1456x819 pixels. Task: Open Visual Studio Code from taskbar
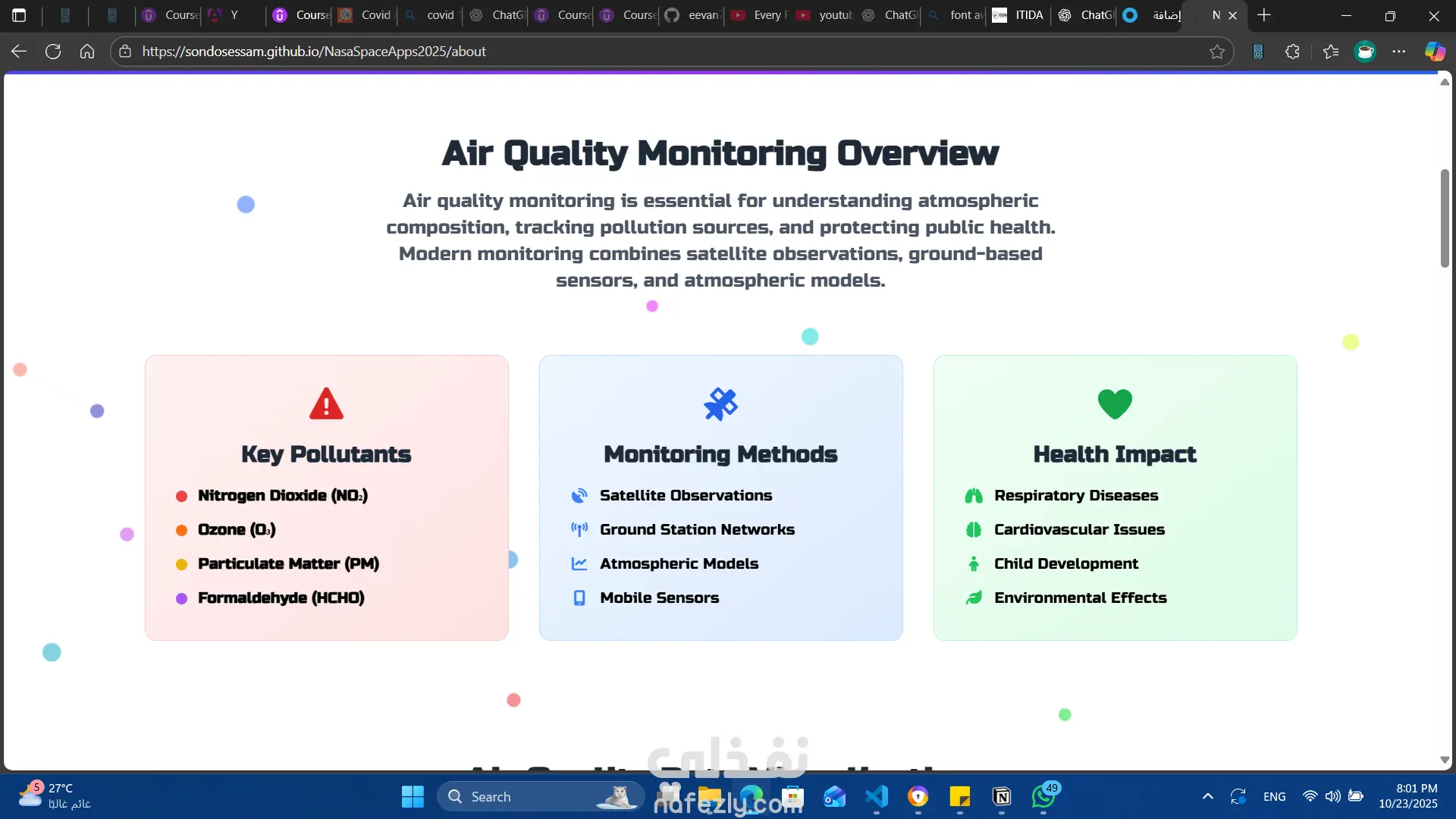point(877,796)
